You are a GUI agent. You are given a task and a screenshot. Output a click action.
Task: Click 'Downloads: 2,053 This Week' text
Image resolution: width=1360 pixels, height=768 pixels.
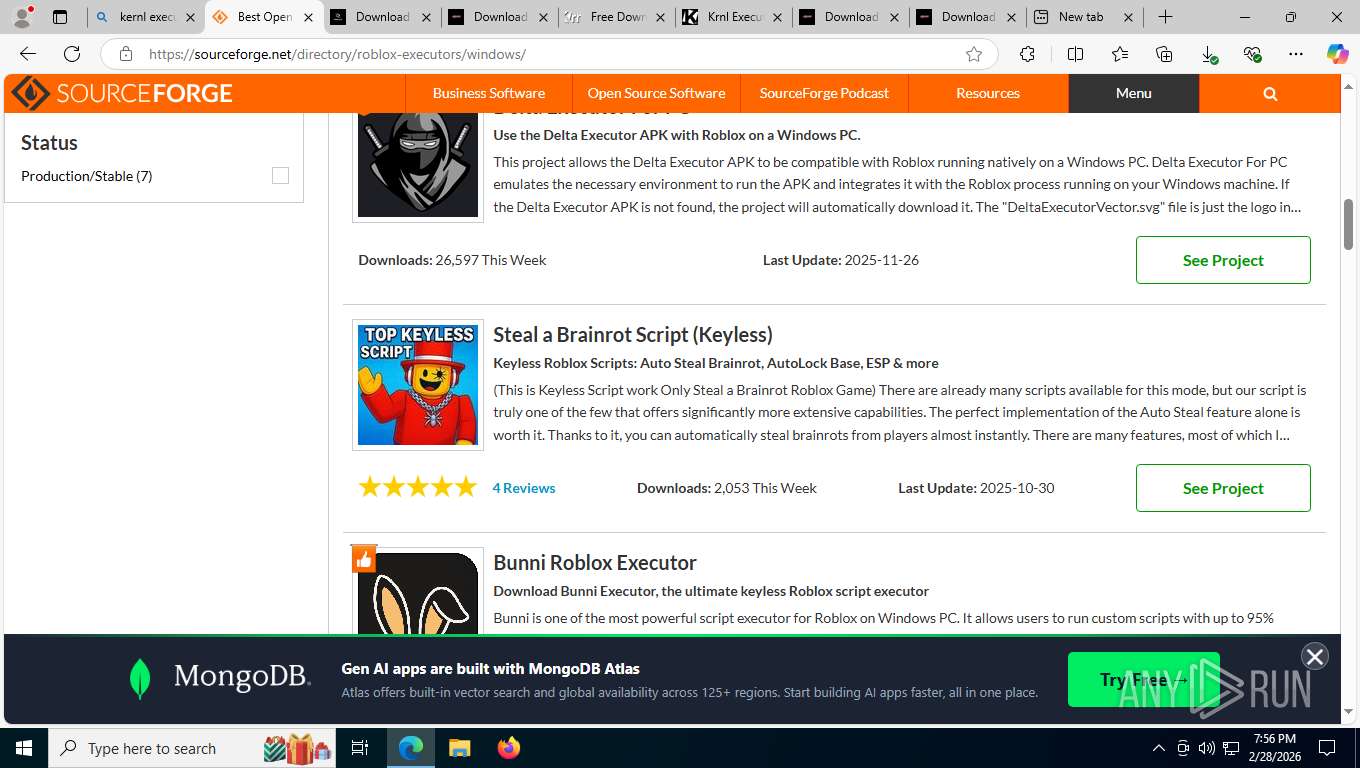coord(727,488)
